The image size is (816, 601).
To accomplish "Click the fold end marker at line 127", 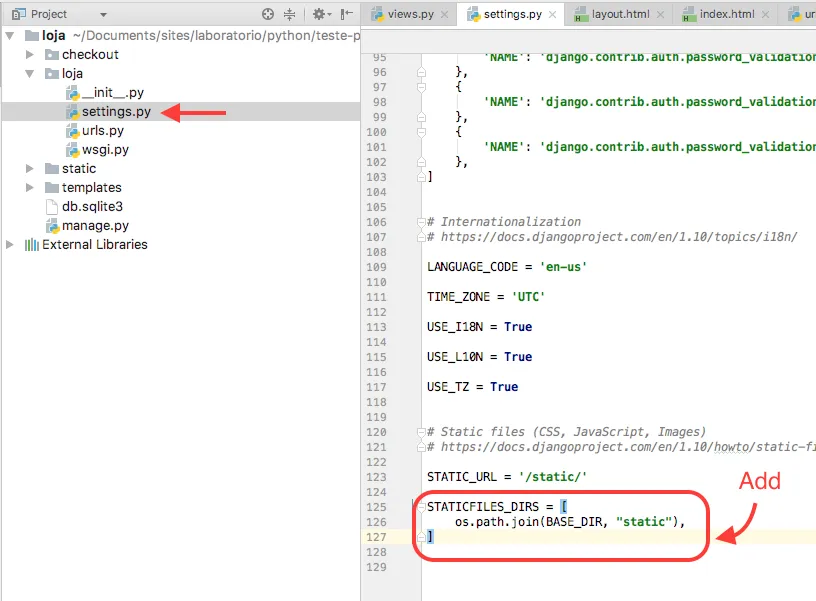I will (x=422, y=537).
